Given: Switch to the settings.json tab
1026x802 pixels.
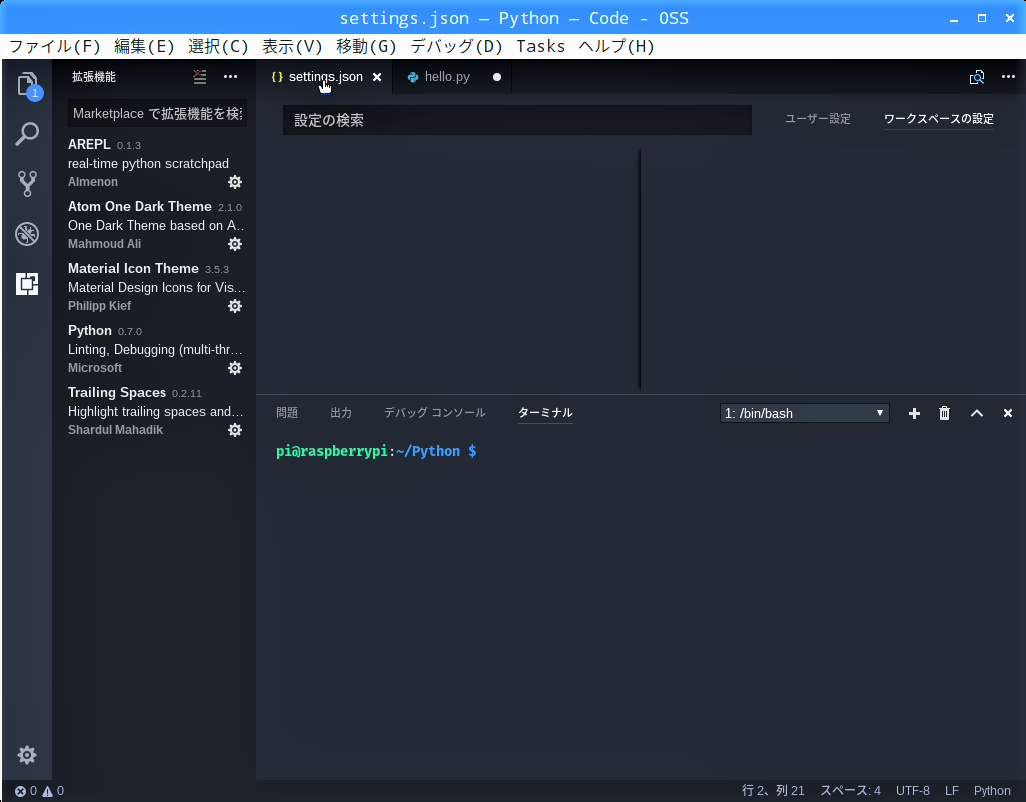Looking at the screenshot, I should (325, 77).
